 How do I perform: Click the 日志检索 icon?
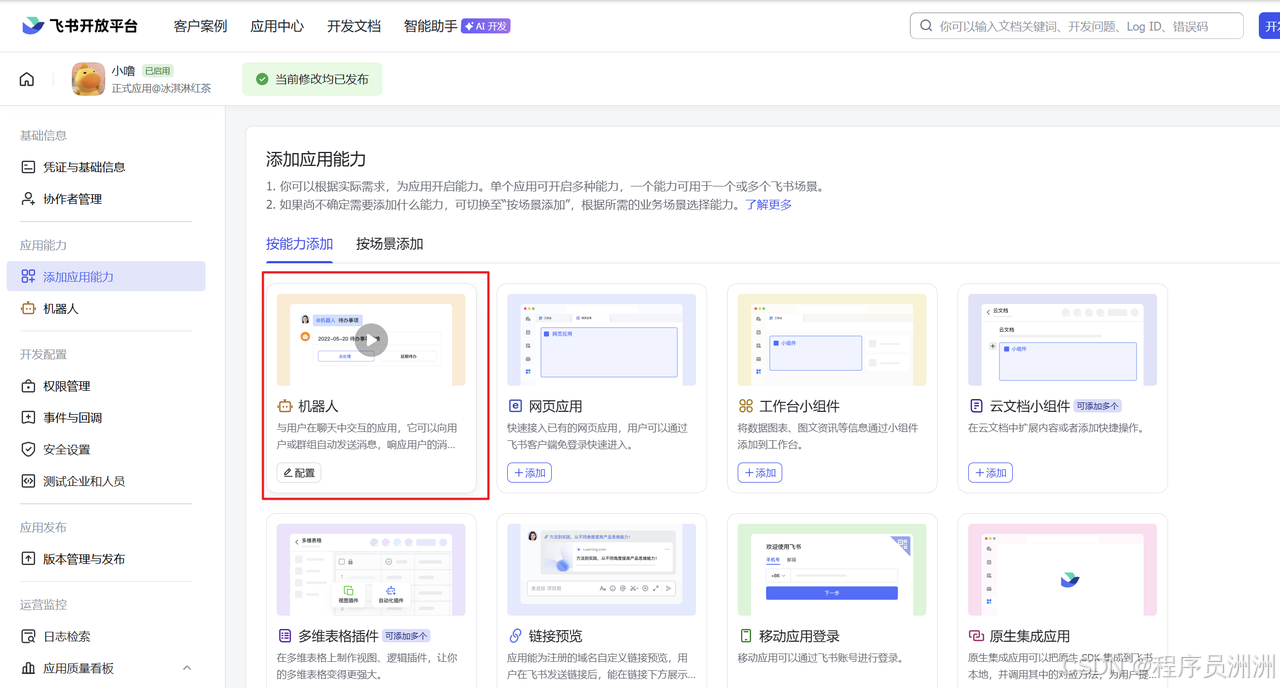point(28,636)
